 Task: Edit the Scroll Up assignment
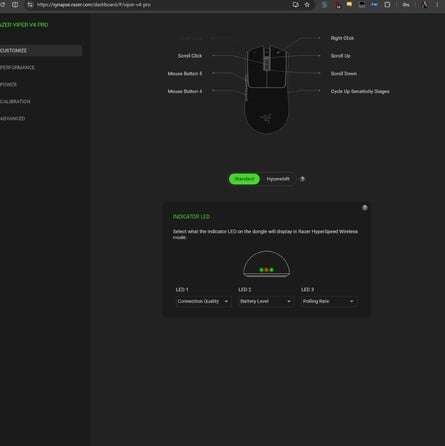(340, 56)
